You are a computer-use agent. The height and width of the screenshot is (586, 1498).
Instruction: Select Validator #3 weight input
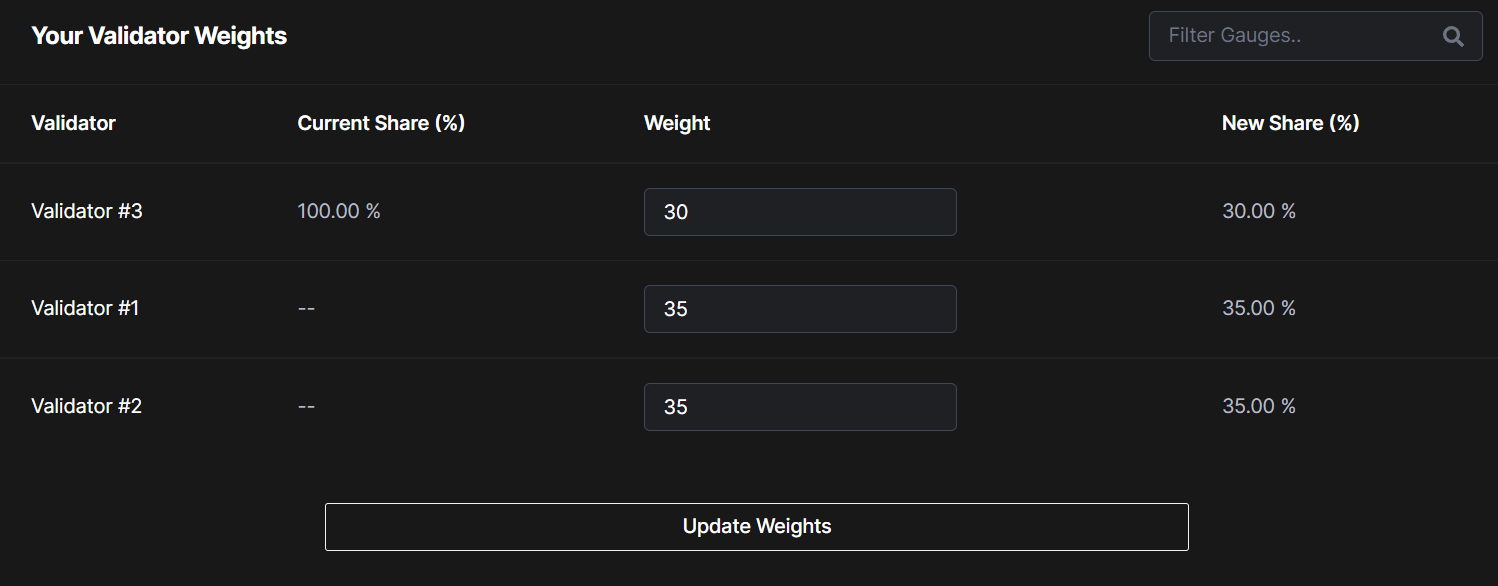pyautogui.click(x=800, y=212)
